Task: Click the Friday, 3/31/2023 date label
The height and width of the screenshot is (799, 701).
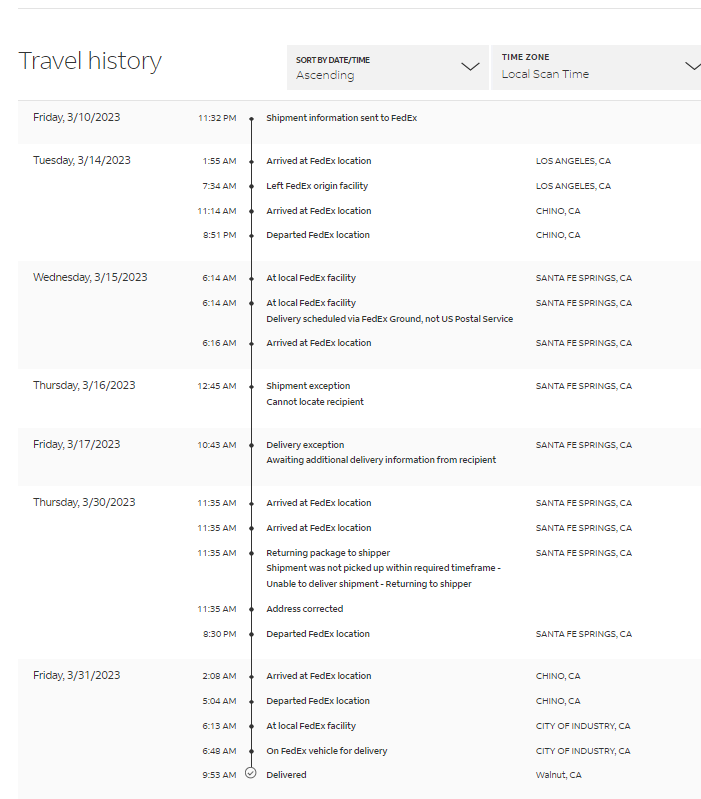Action: [77, 675]
